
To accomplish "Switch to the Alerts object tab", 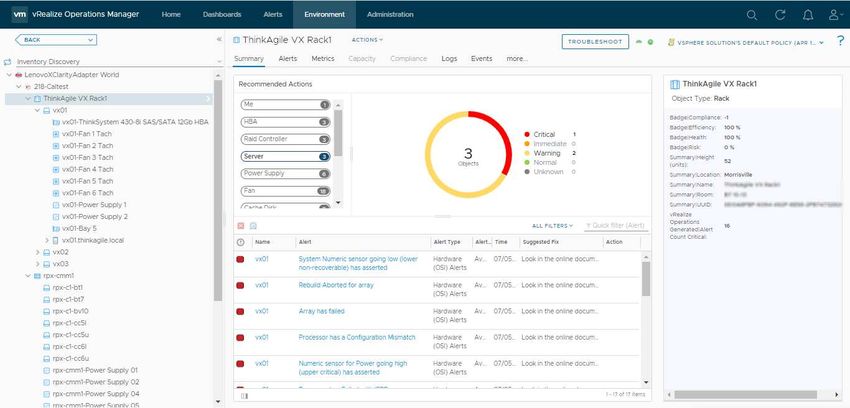I will pos(288,59).
